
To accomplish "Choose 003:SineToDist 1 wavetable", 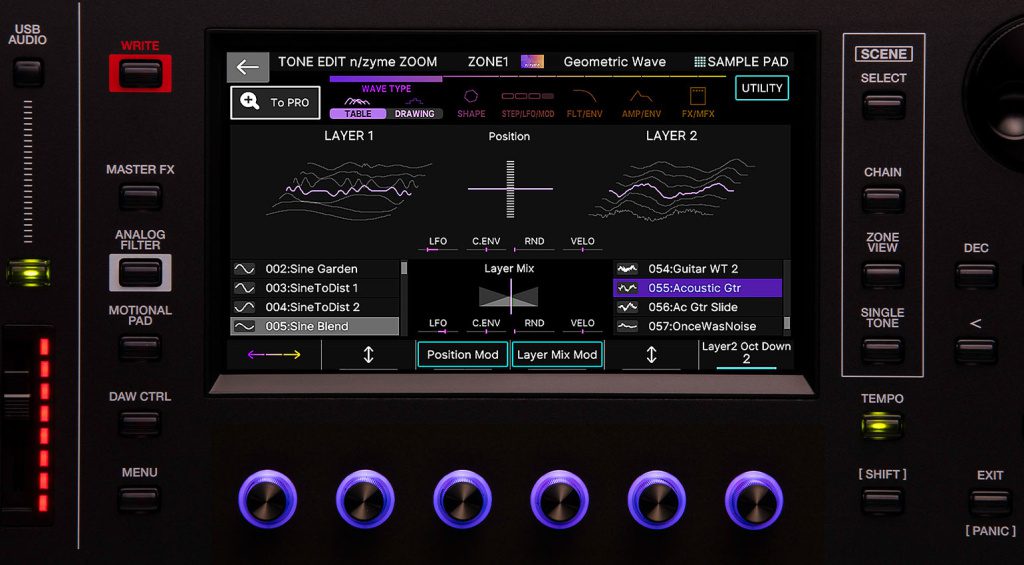I will click(315, 288).
